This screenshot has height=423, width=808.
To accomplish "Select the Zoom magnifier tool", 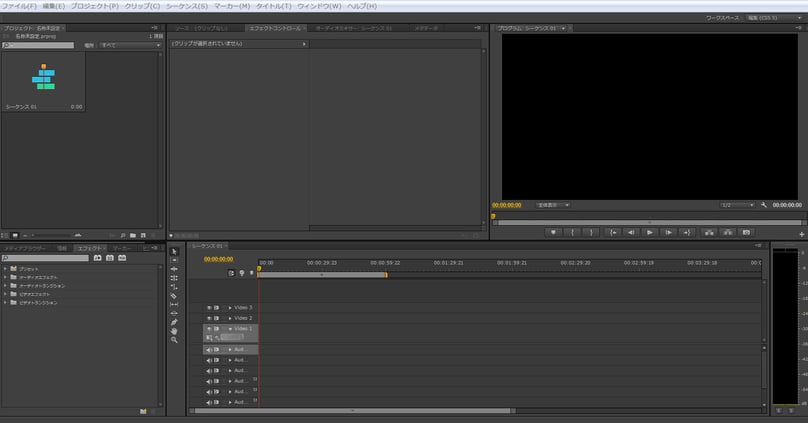I will (x=174, y=340).
